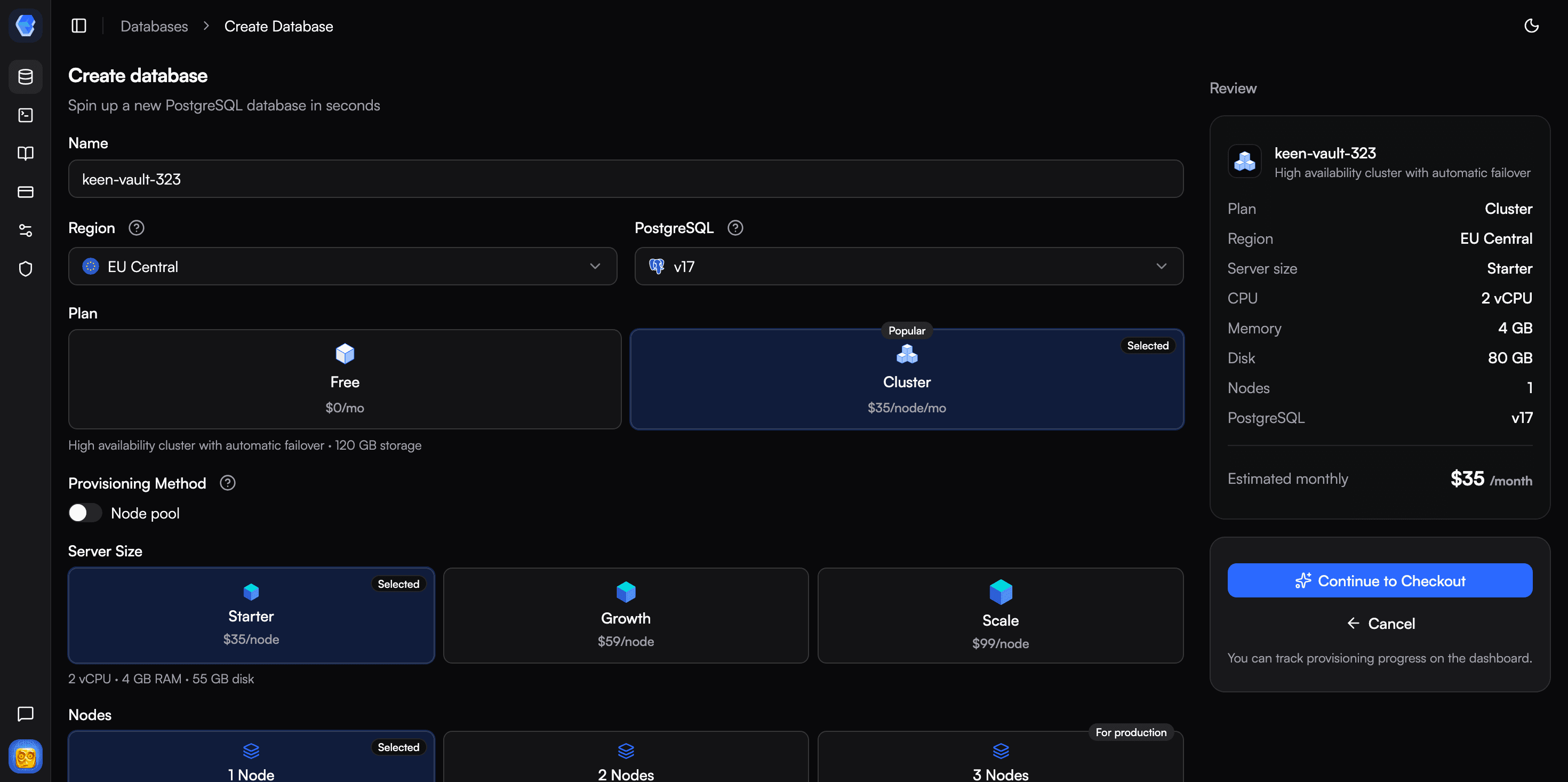1568x782 pixels.
Task: Open the Region dropdown showing EU Central
Action: click(342, 266)
